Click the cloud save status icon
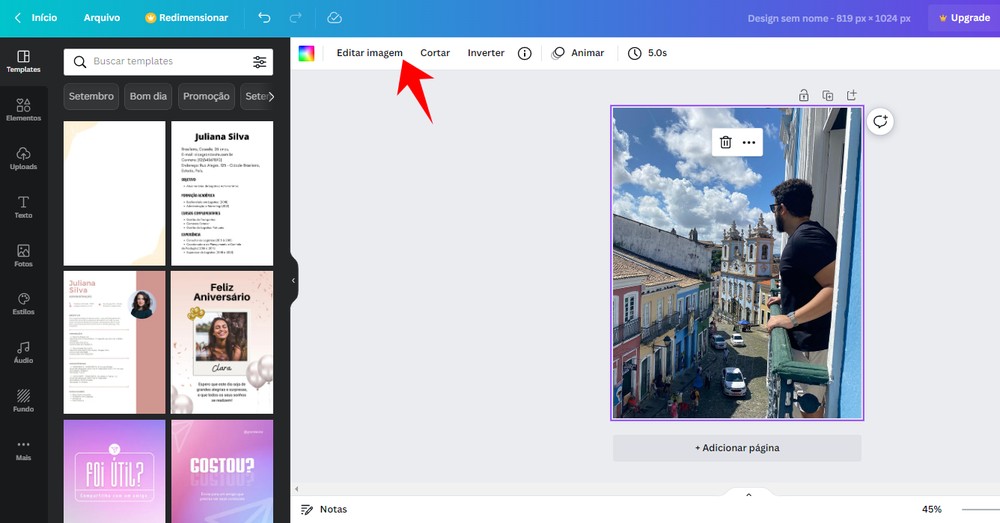Screen dimensions: 1000x523 pyautogui.click(x=334, y=18)
